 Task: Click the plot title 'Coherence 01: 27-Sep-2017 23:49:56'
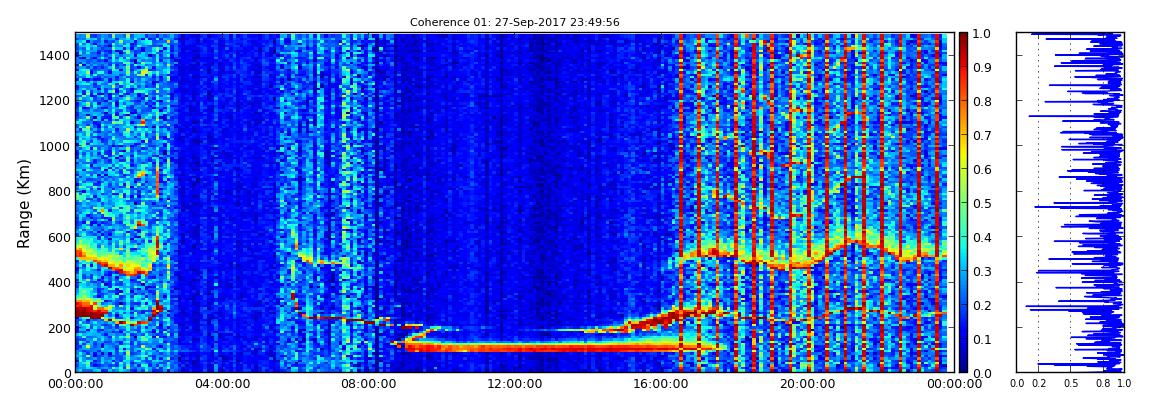click(514, 23)
